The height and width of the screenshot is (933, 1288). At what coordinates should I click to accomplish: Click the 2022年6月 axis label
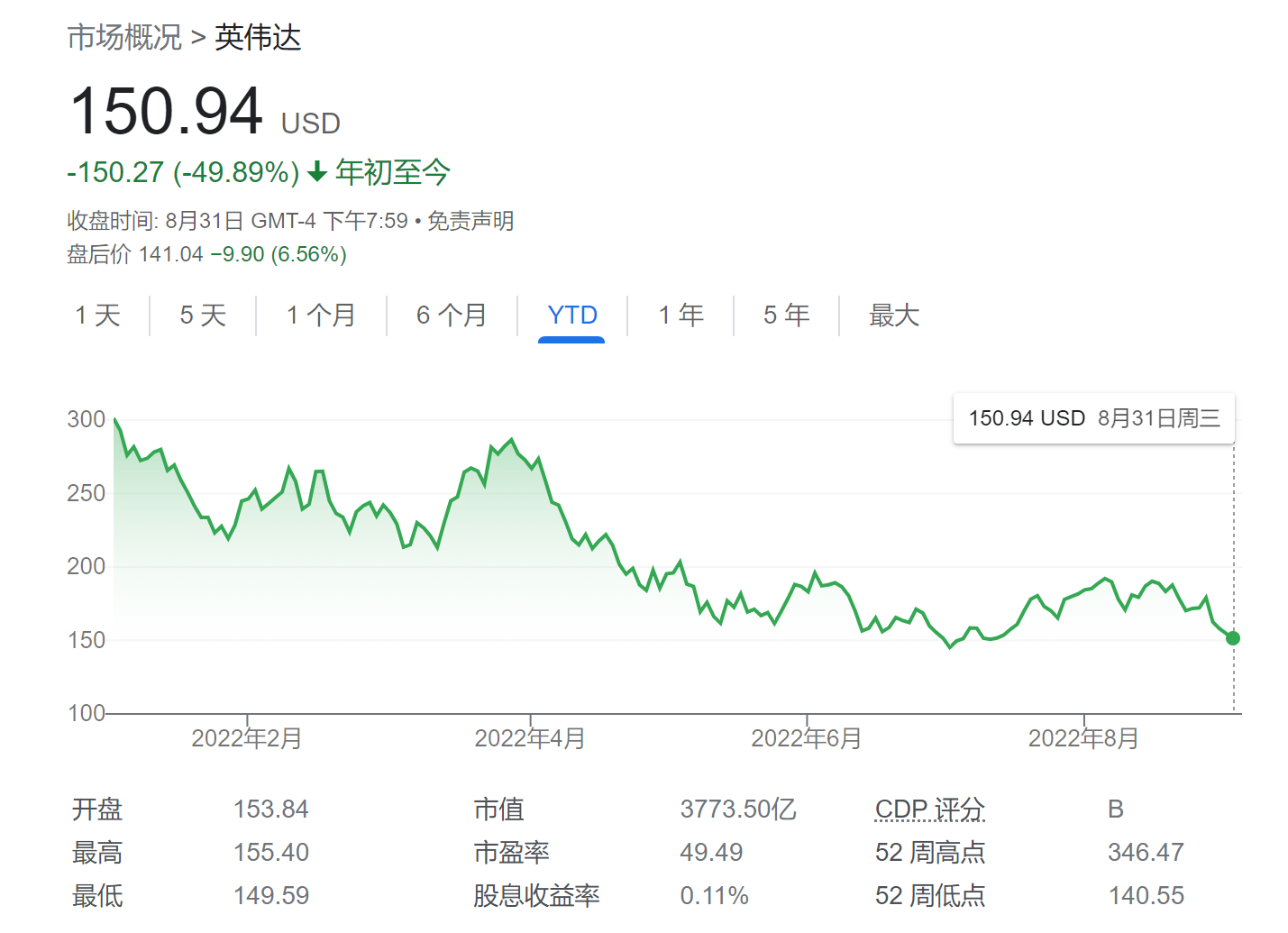click(807, 739)
